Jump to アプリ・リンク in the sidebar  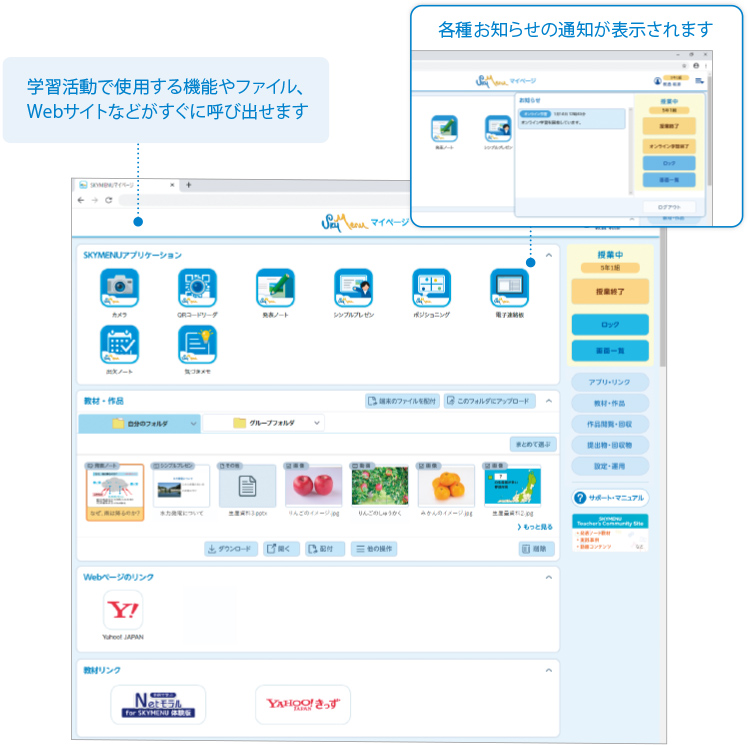click(610, 382)
